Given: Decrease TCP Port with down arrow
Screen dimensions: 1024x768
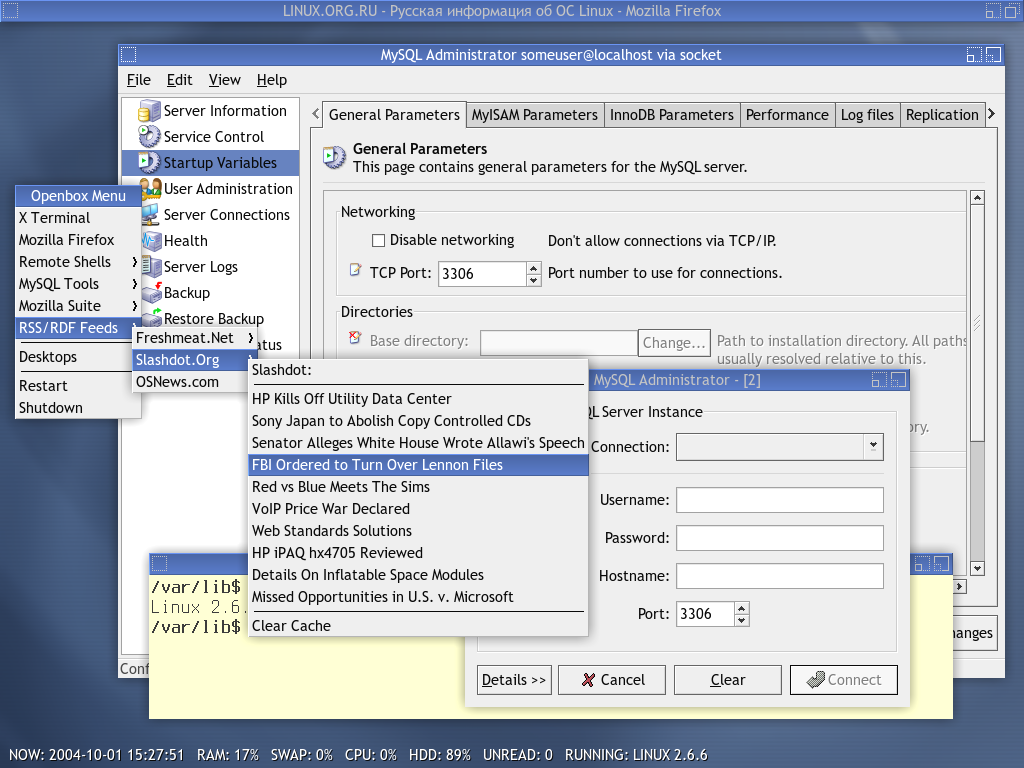Looking at the screenshot, I should 534,280.
